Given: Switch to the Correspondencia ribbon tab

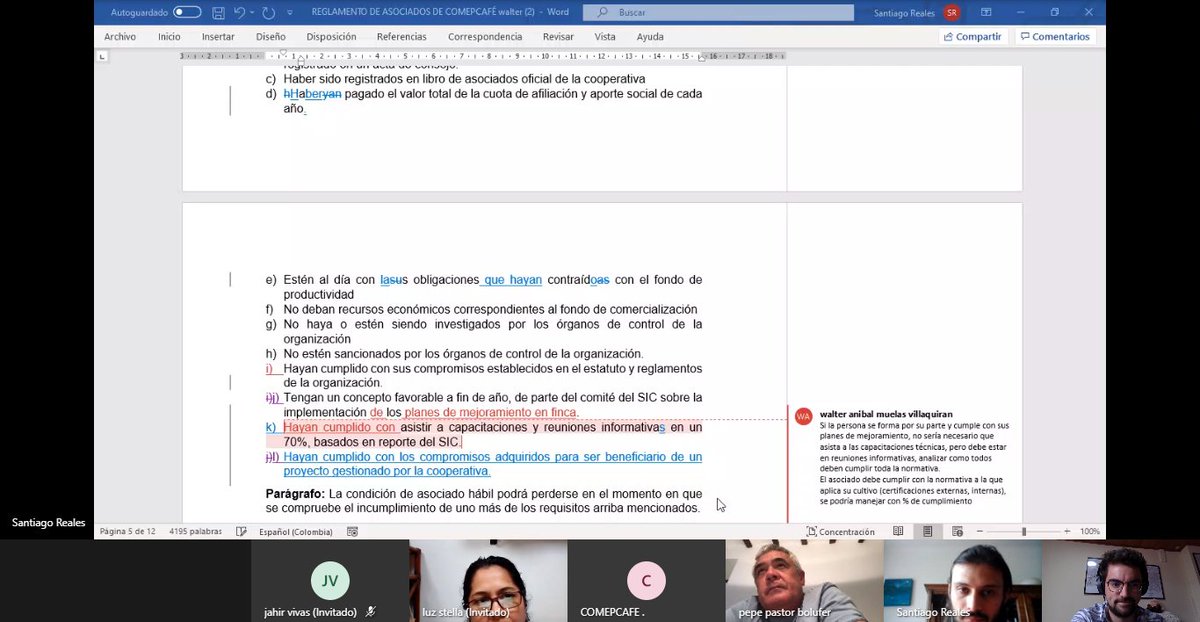Looking at the screenshot, I should [x=485, y=37].
